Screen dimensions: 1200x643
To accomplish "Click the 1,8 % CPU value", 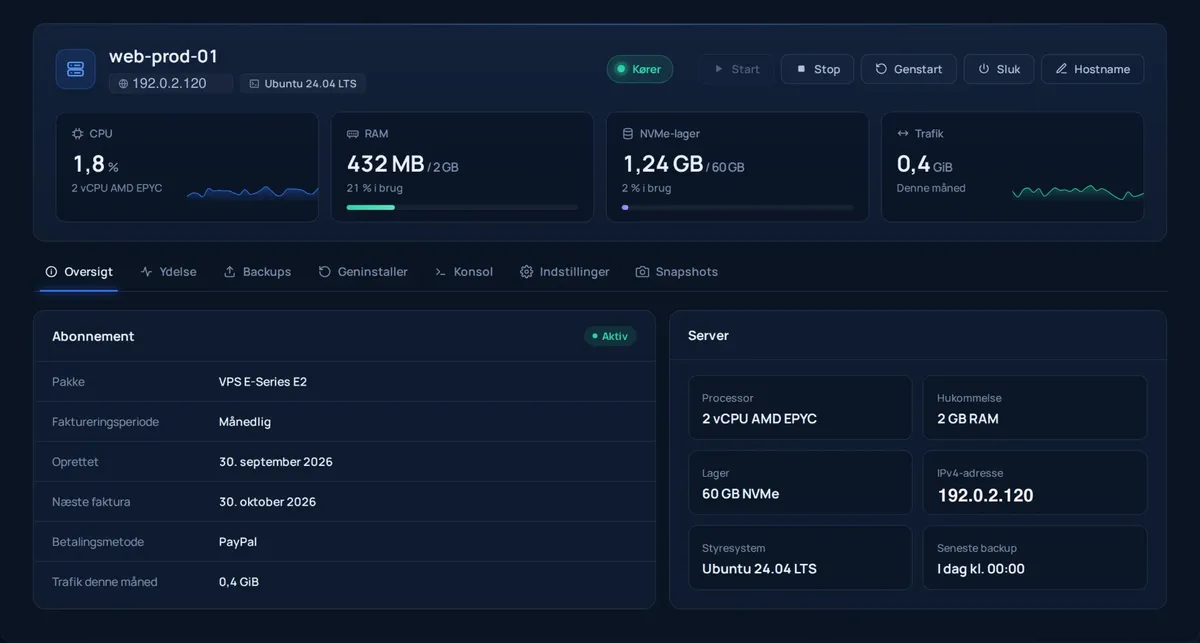I will pos(95,164).
